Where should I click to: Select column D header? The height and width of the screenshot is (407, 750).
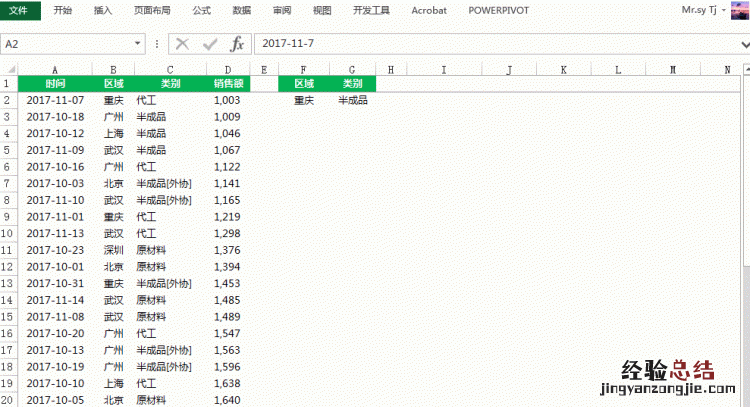(227, 69)
